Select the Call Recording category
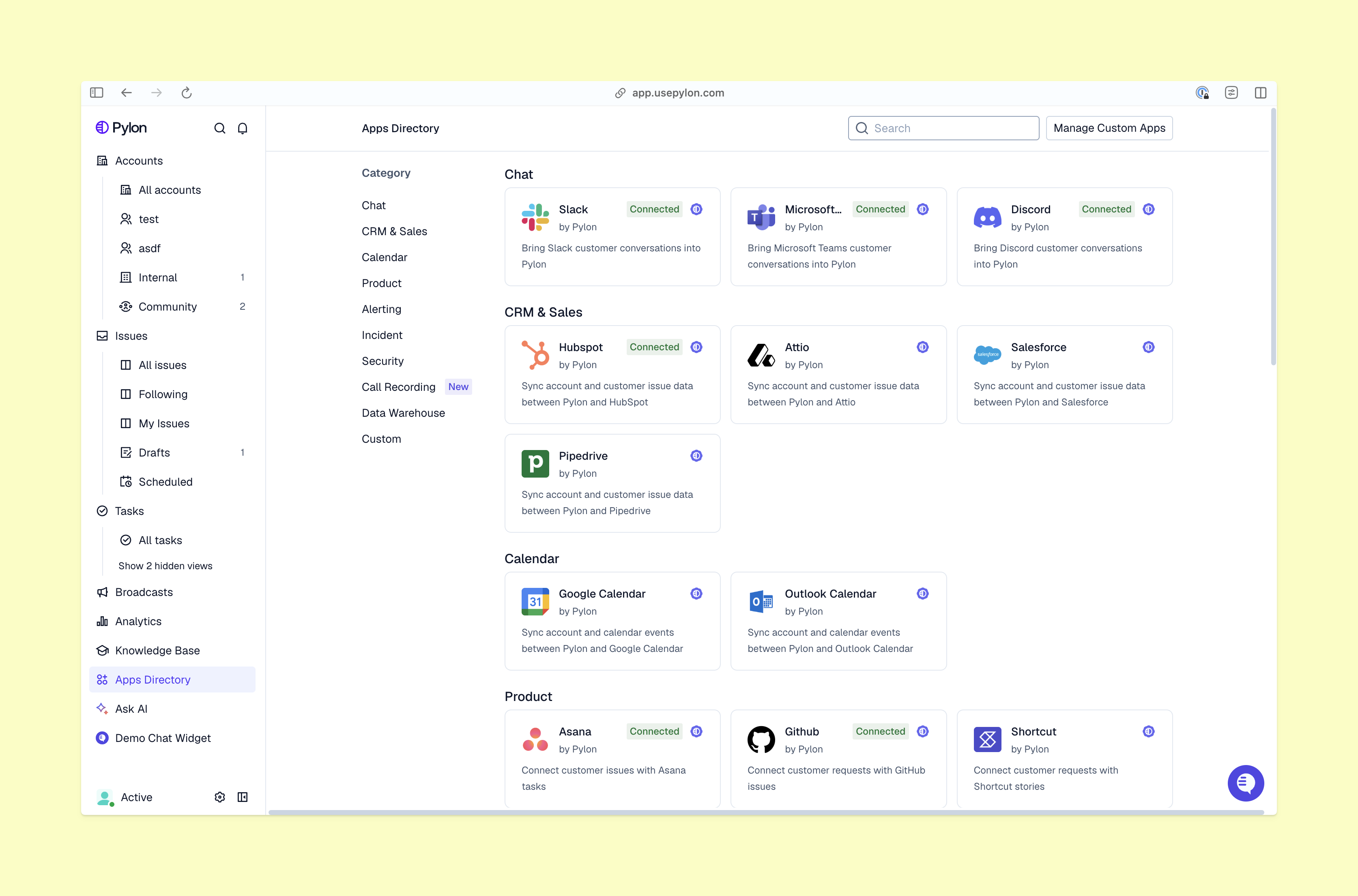The image size is (1358, 896). pos(398,386)
